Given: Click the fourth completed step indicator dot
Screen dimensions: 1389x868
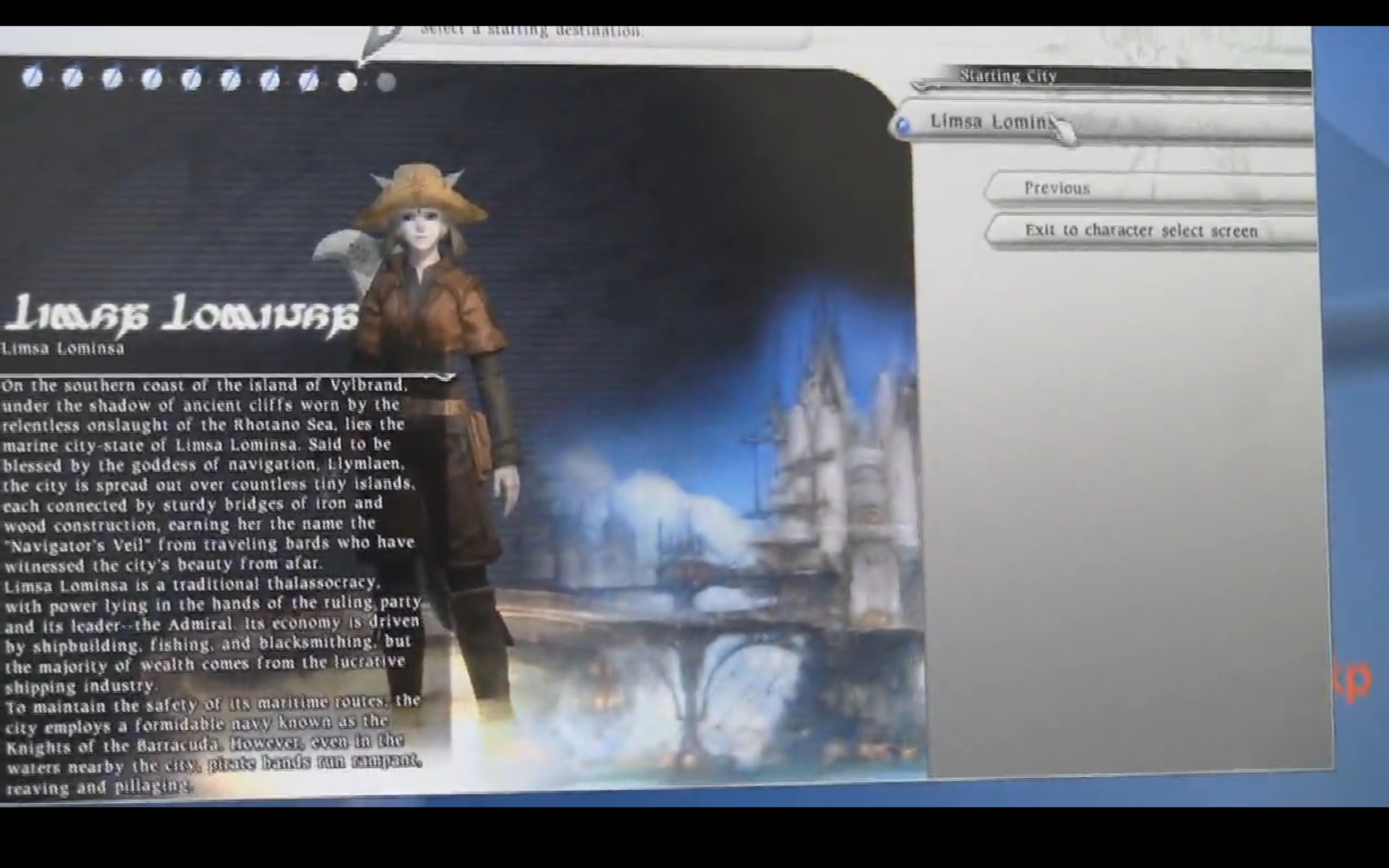Looking at the screenshot, I should 151,79.
